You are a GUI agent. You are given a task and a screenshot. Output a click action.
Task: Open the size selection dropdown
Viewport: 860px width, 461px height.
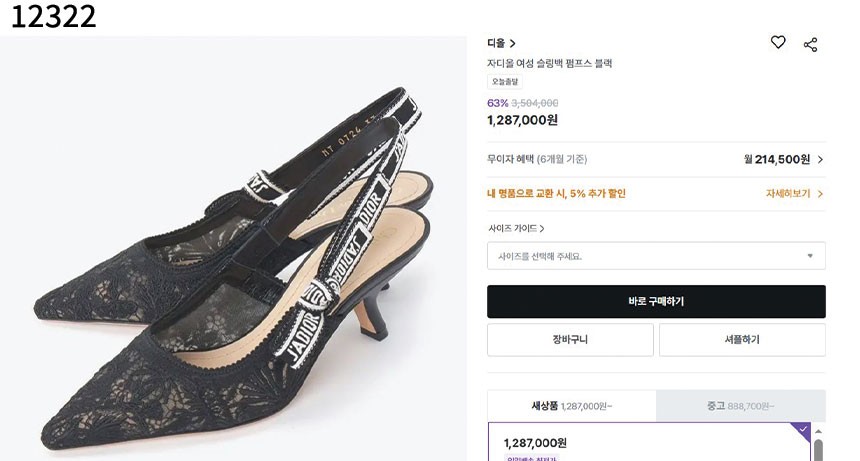[x=656, y=256]
